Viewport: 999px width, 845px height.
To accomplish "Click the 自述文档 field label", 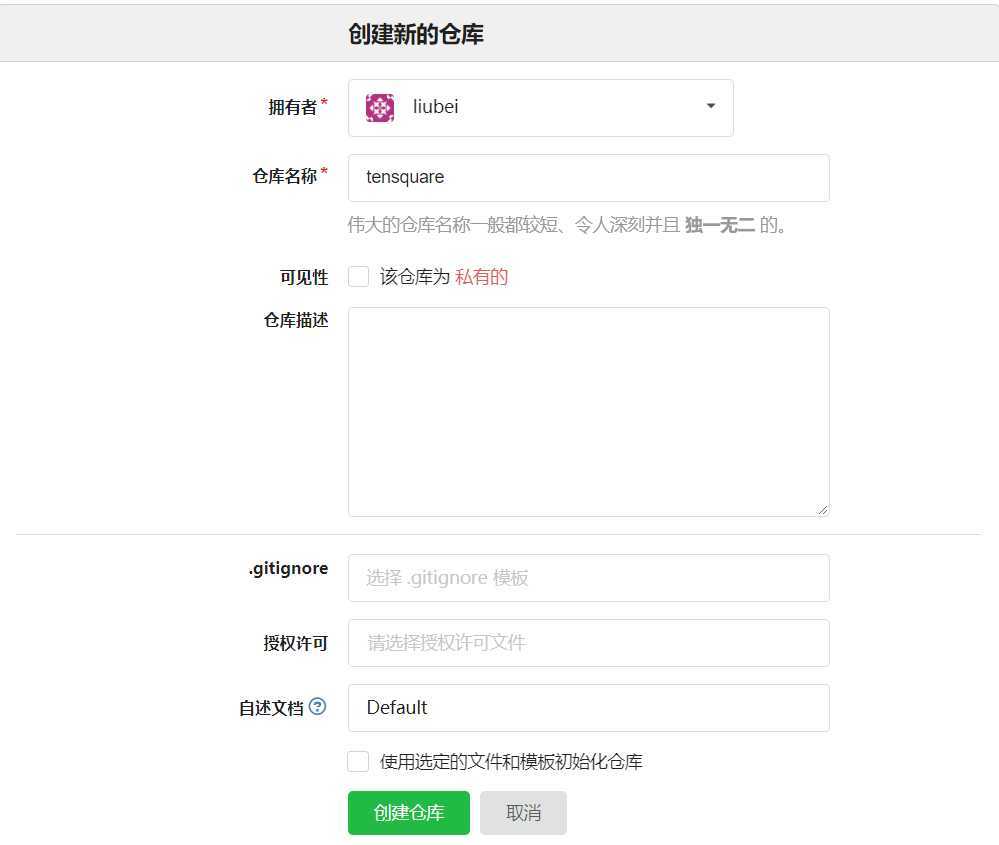I will coord(271,708).
